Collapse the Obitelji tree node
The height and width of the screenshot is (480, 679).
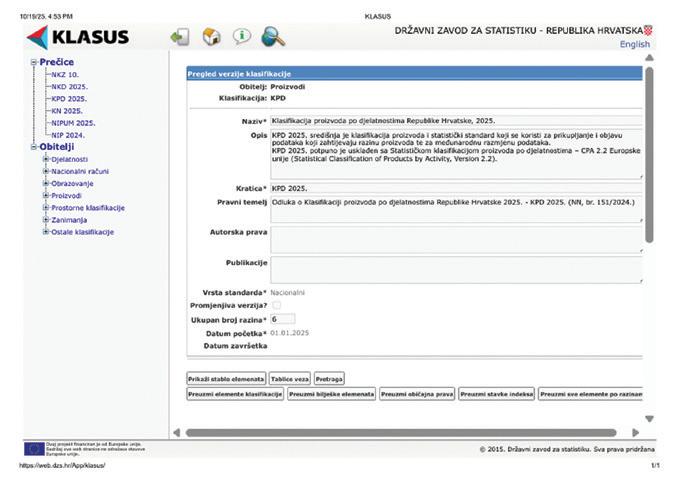click(x=34, y=147)
